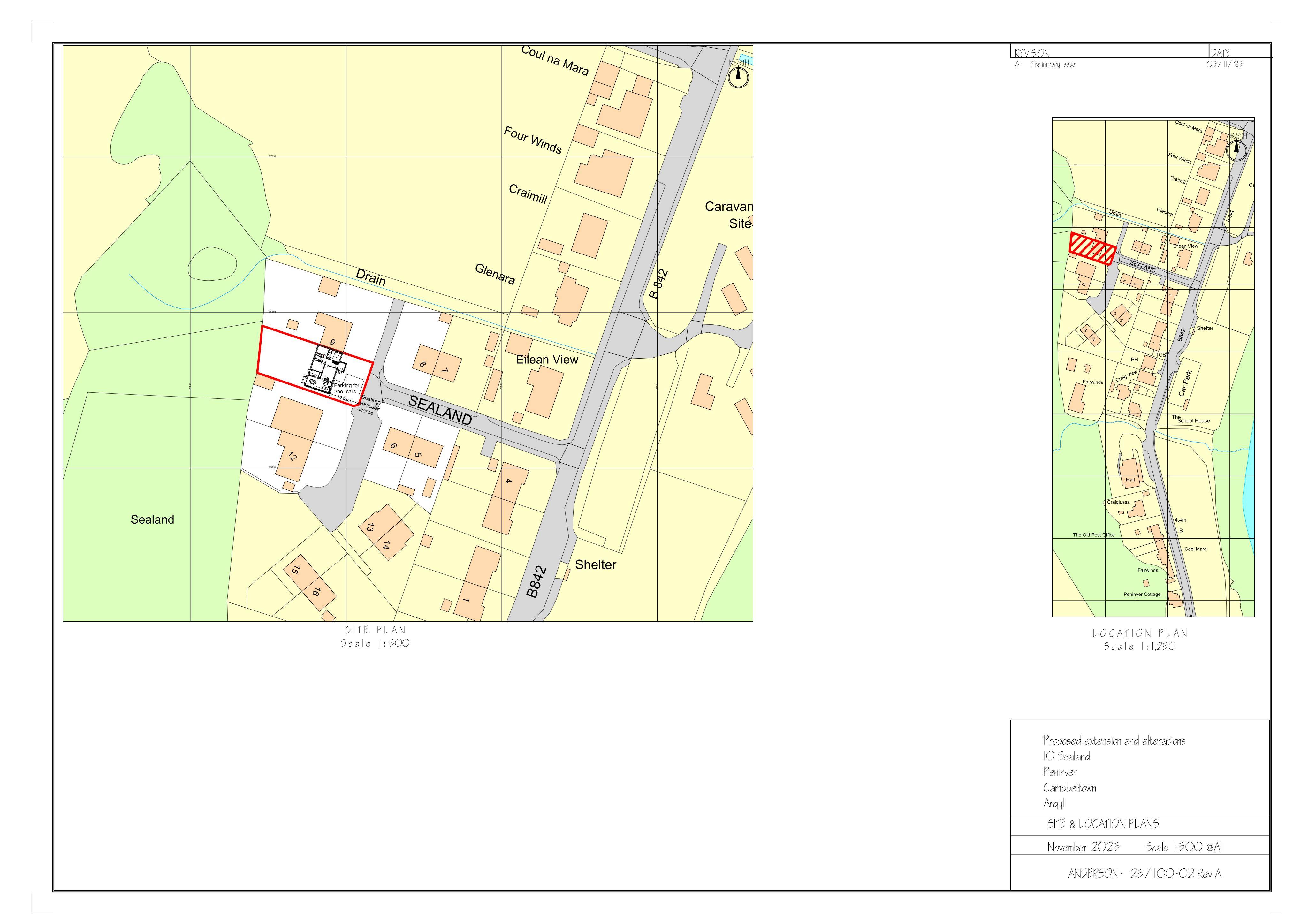Click the 'SEALAND' road name on site plan

tap(440, 410)
